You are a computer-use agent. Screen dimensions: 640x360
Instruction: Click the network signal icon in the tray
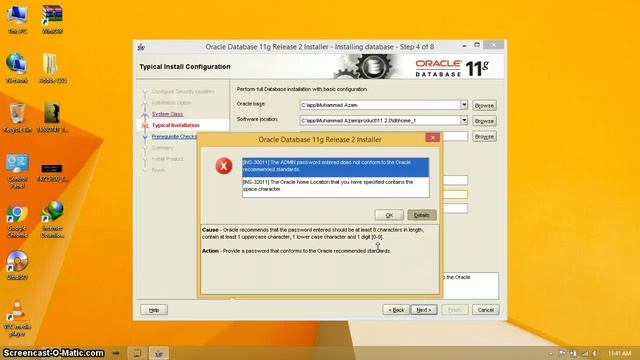coord(585,353)
